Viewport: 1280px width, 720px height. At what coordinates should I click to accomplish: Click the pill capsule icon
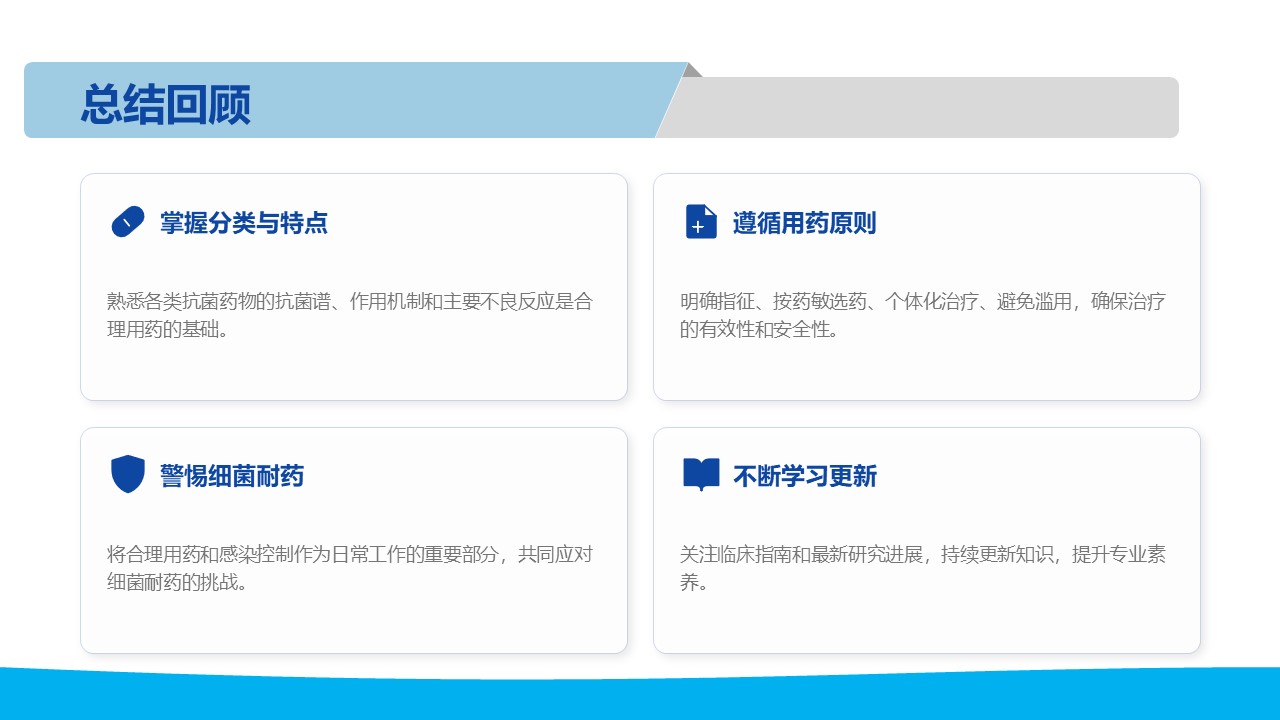(x=127, y=222)
